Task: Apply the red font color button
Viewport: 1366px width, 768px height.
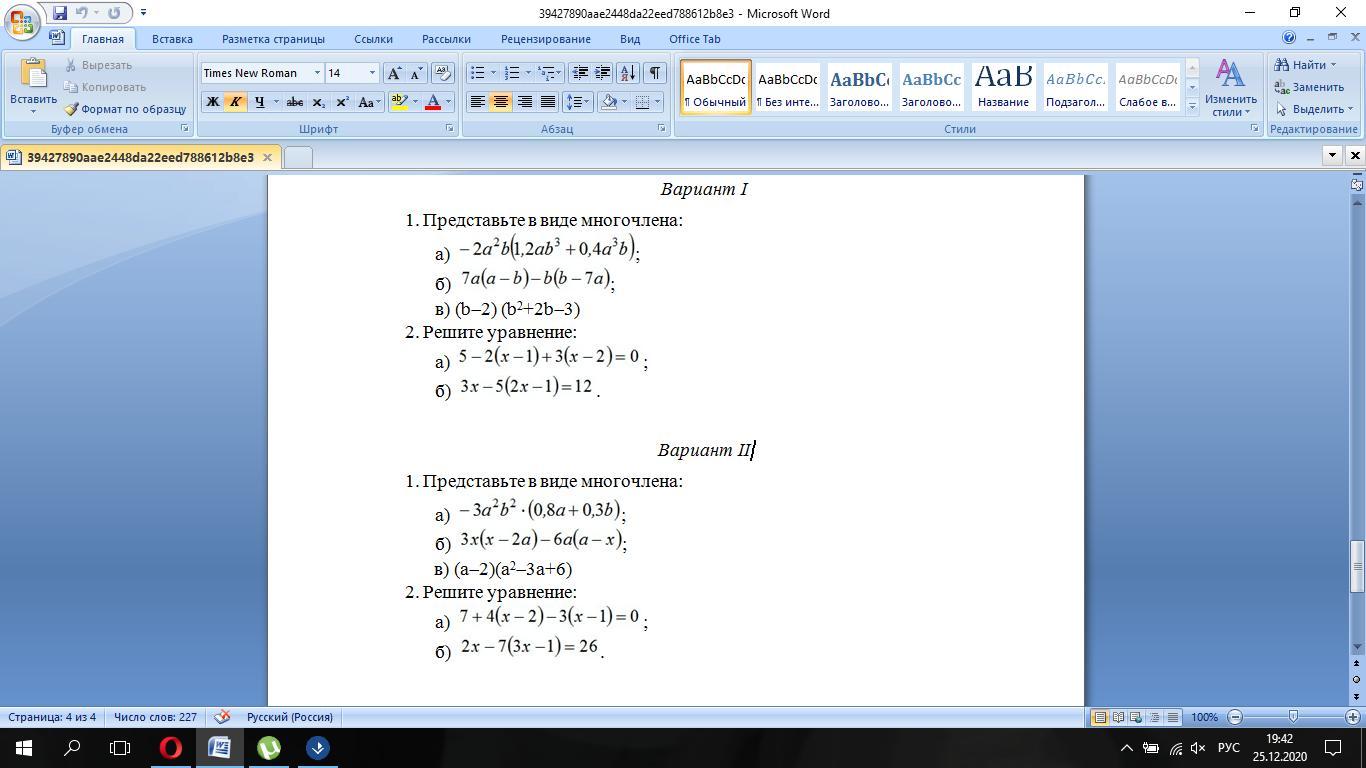Action: point(433,102)
